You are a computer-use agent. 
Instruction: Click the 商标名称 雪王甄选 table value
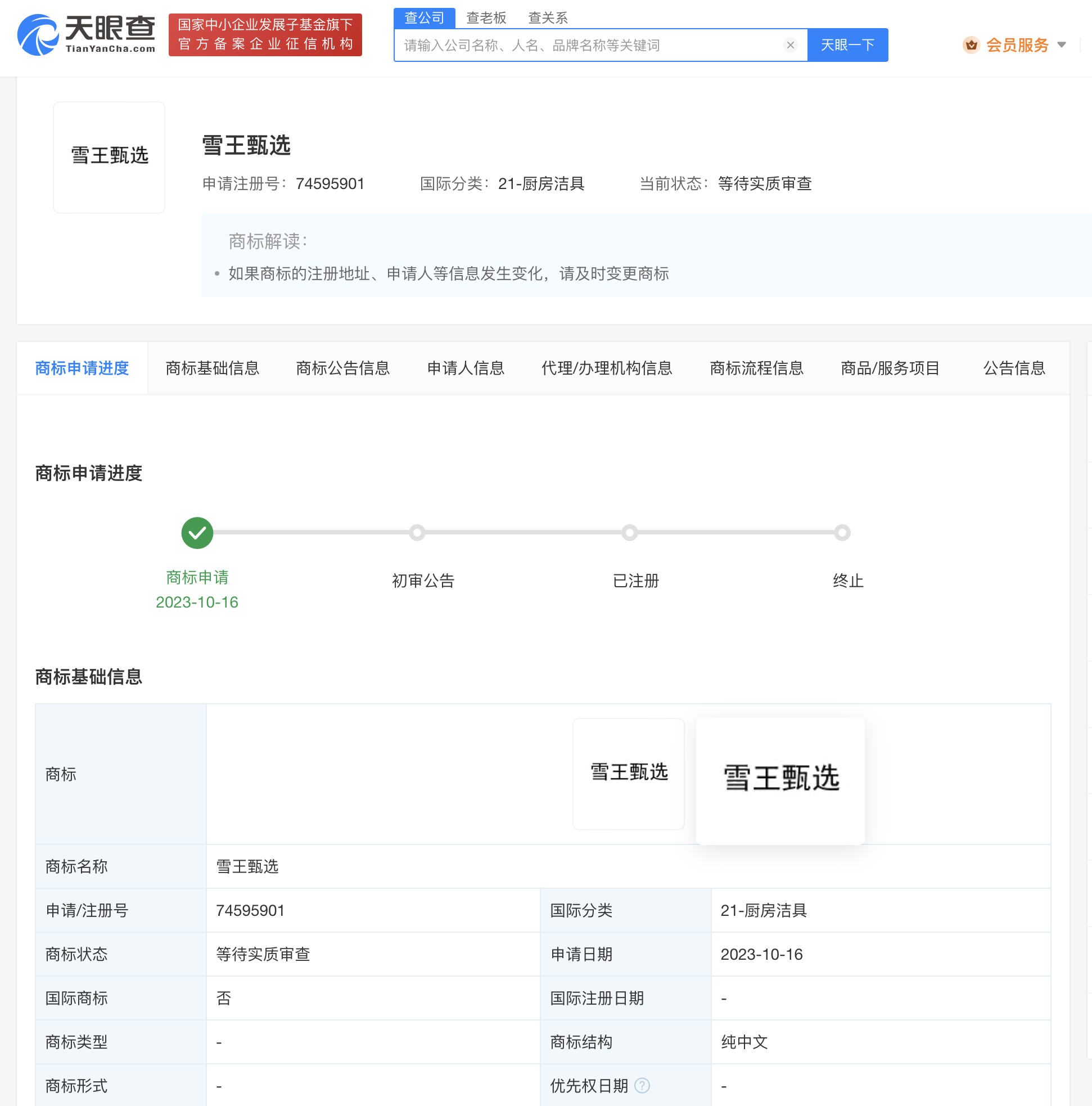247,867
